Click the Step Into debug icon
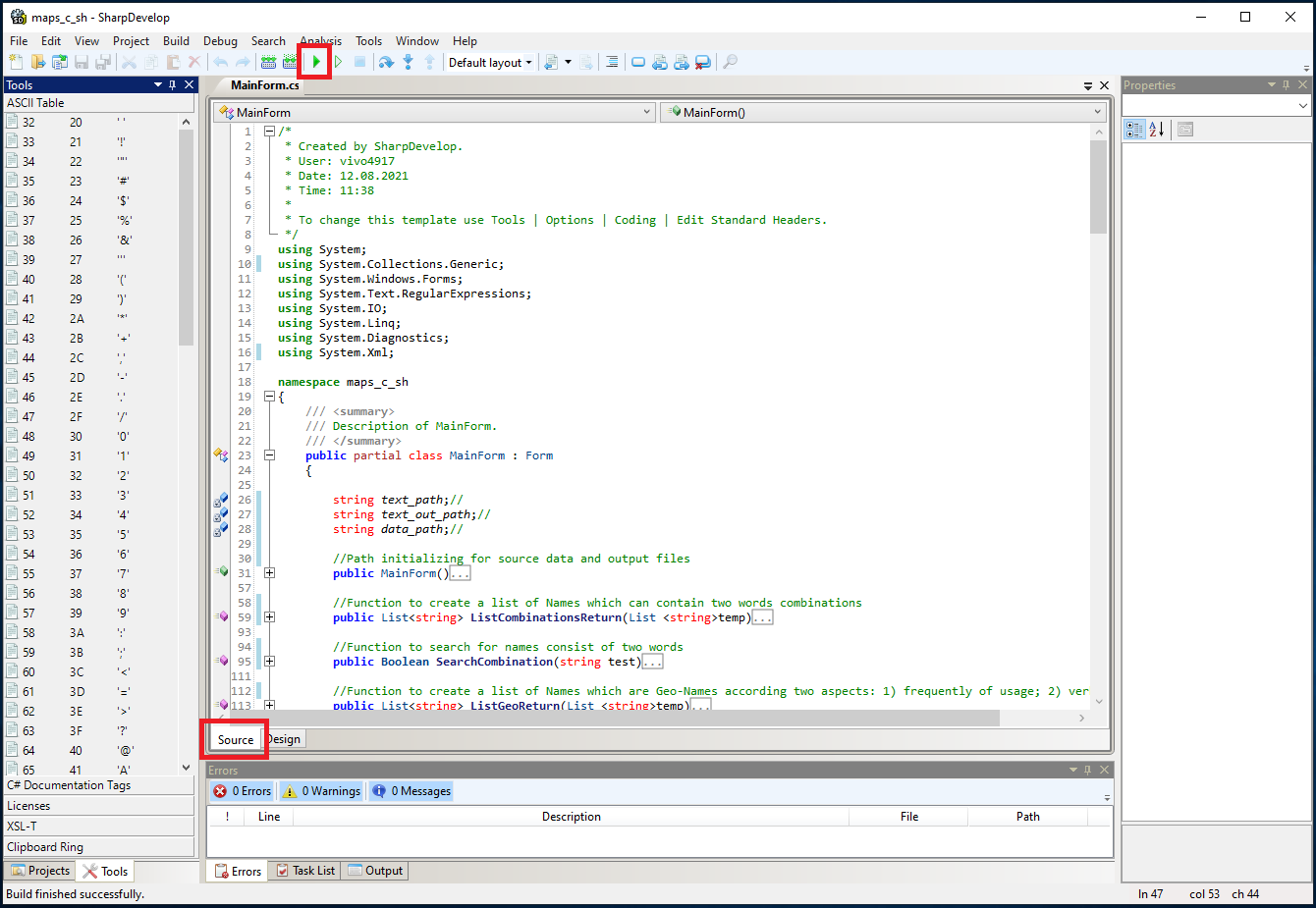Screen dimensions: 1316x908 (x=408, y=62)
